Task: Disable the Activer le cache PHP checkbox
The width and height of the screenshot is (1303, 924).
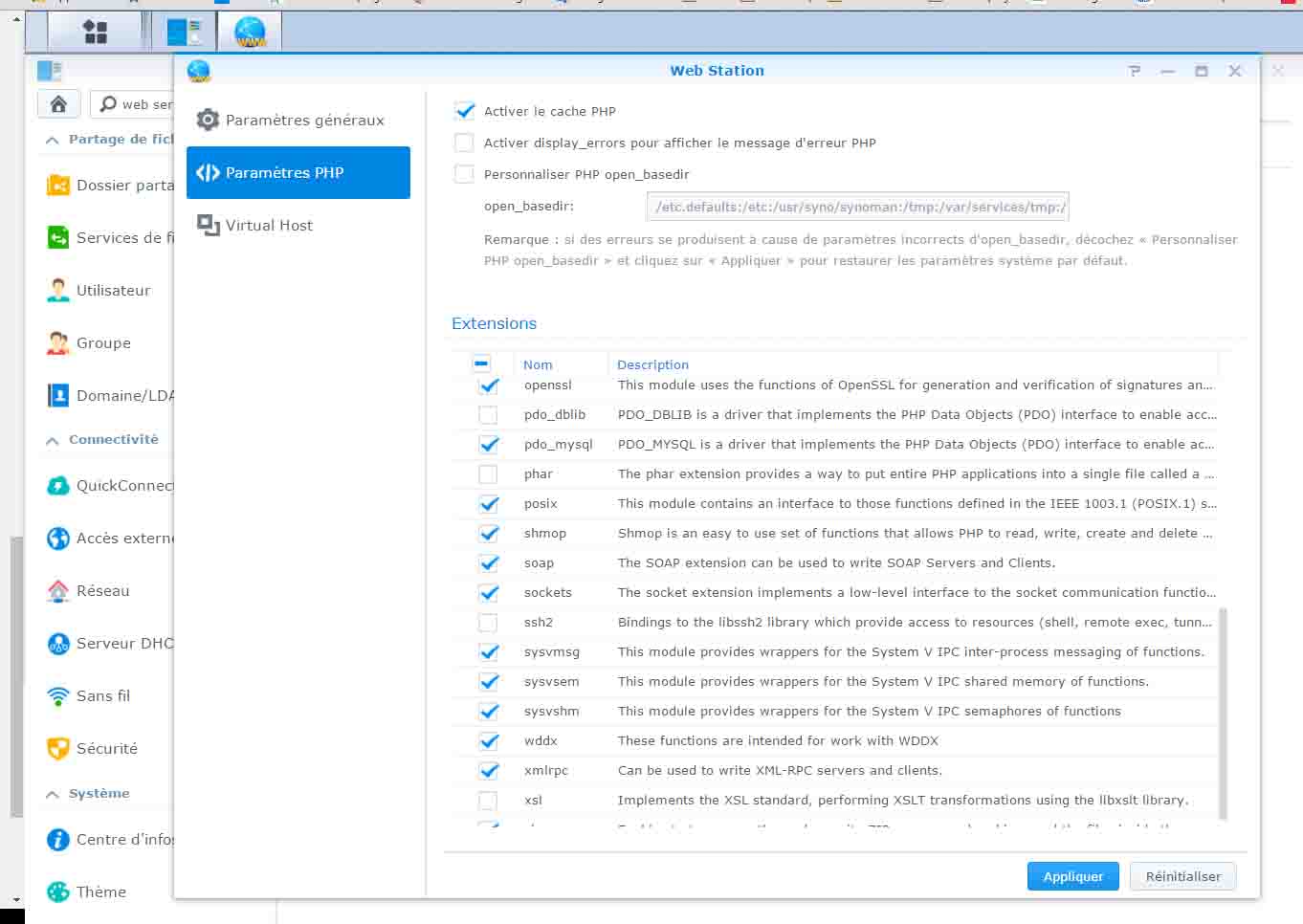Action: pyautogui.click(x=465, y=111)
